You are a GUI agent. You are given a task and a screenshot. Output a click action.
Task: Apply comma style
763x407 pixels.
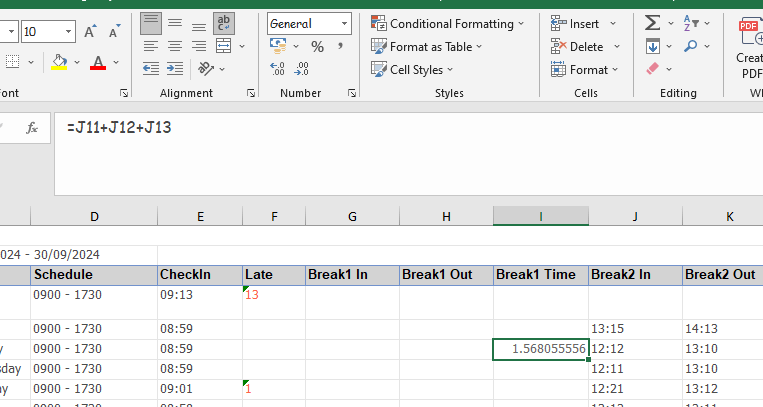click(340, 46)
